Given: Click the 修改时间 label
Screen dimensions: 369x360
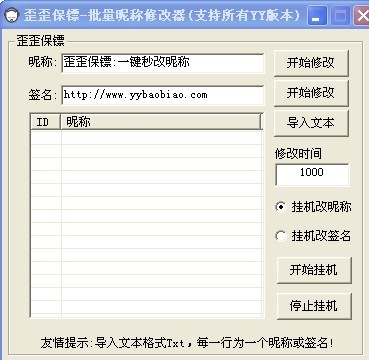Looking at the screenshot, I should point(298,154).
